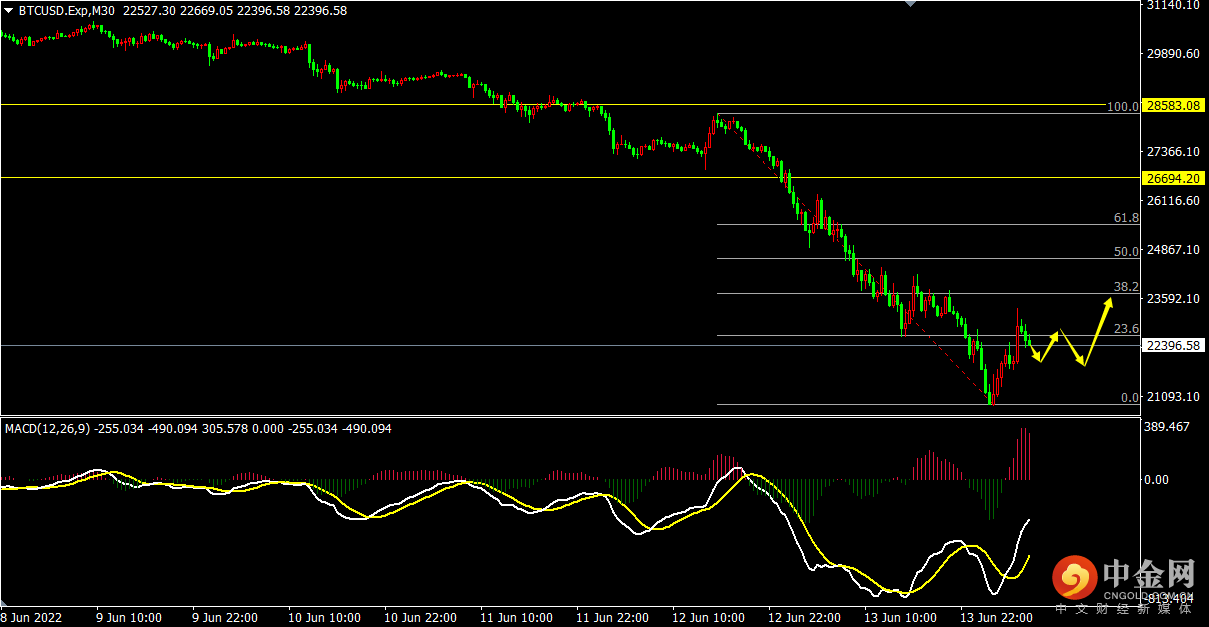Click the open price 22527.30 in header
The height and width of the screenshot is (627, 1209).
150,11
